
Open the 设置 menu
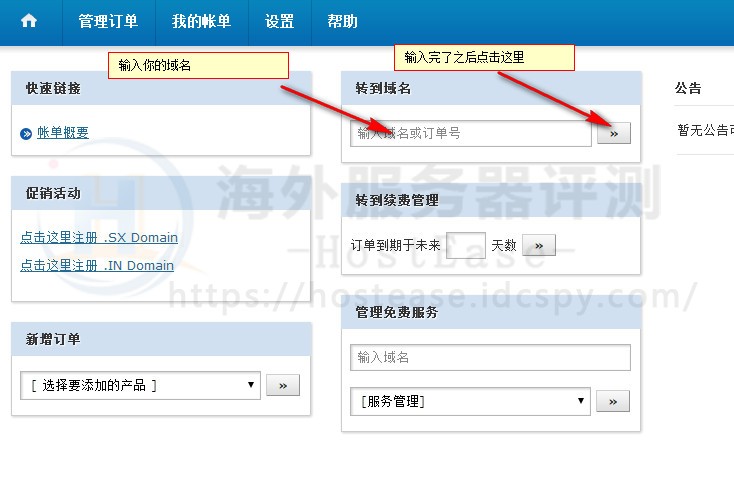pyautogui.click(x=280, y=22)
